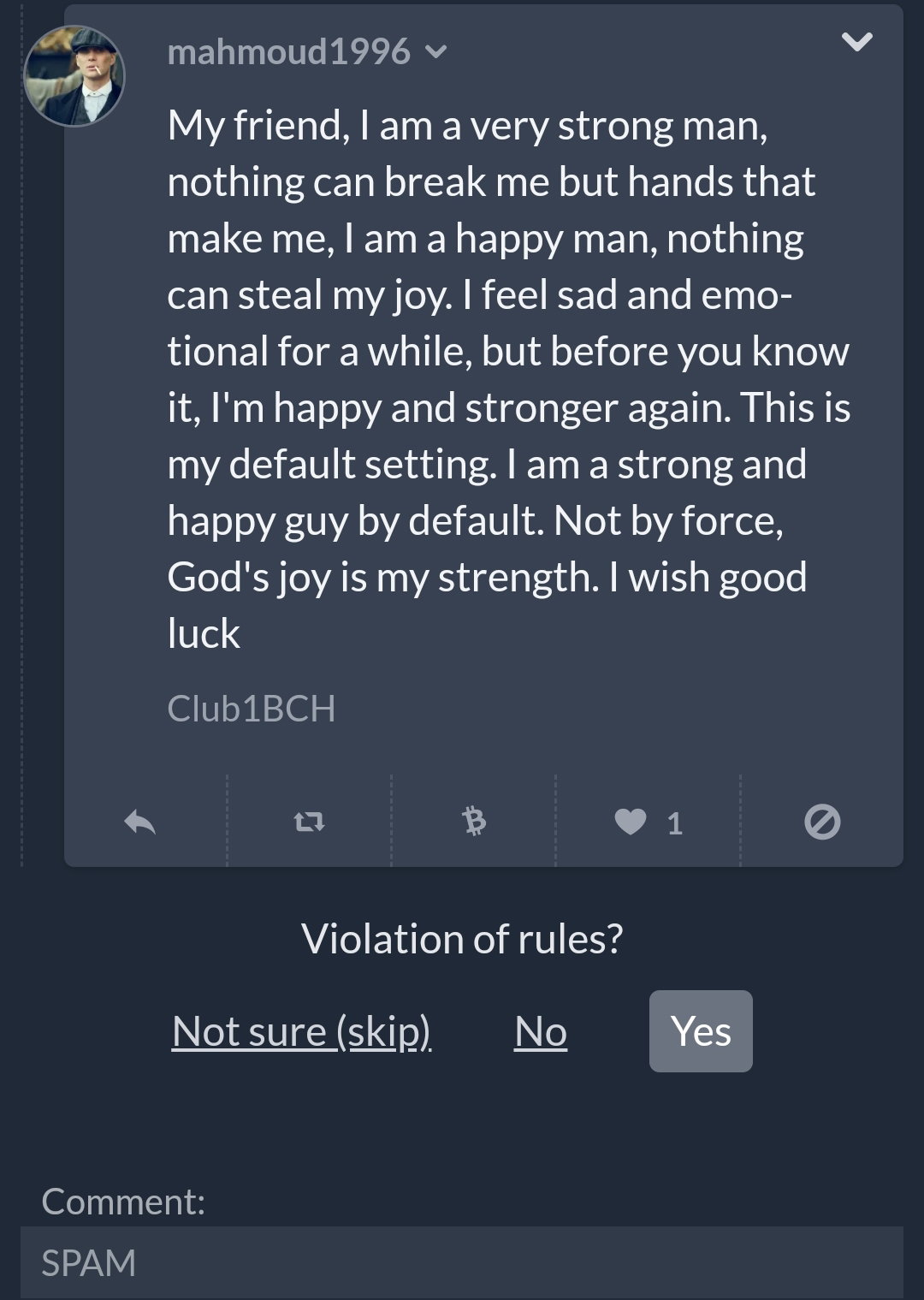Click the block/mute circle-slash icon
Screen dimensions: 924x1300
pyautogui.click(x=822, y=822)
